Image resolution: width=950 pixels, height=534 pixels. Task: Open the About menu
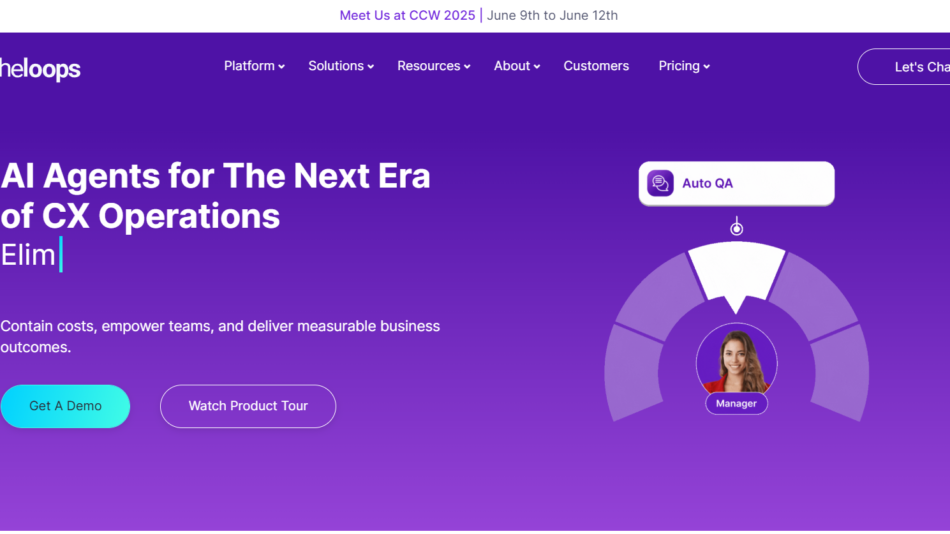click(x=516, y=66)
